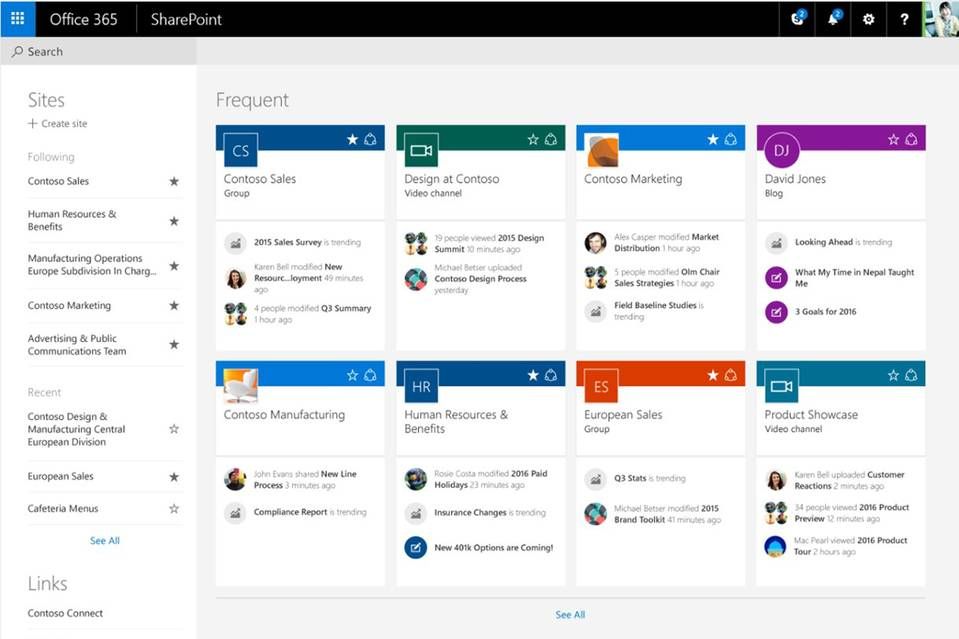Screen dimensions: 959x639
Task: Toggle follow star on Contoso Sales card
Action: pos(352,139)
